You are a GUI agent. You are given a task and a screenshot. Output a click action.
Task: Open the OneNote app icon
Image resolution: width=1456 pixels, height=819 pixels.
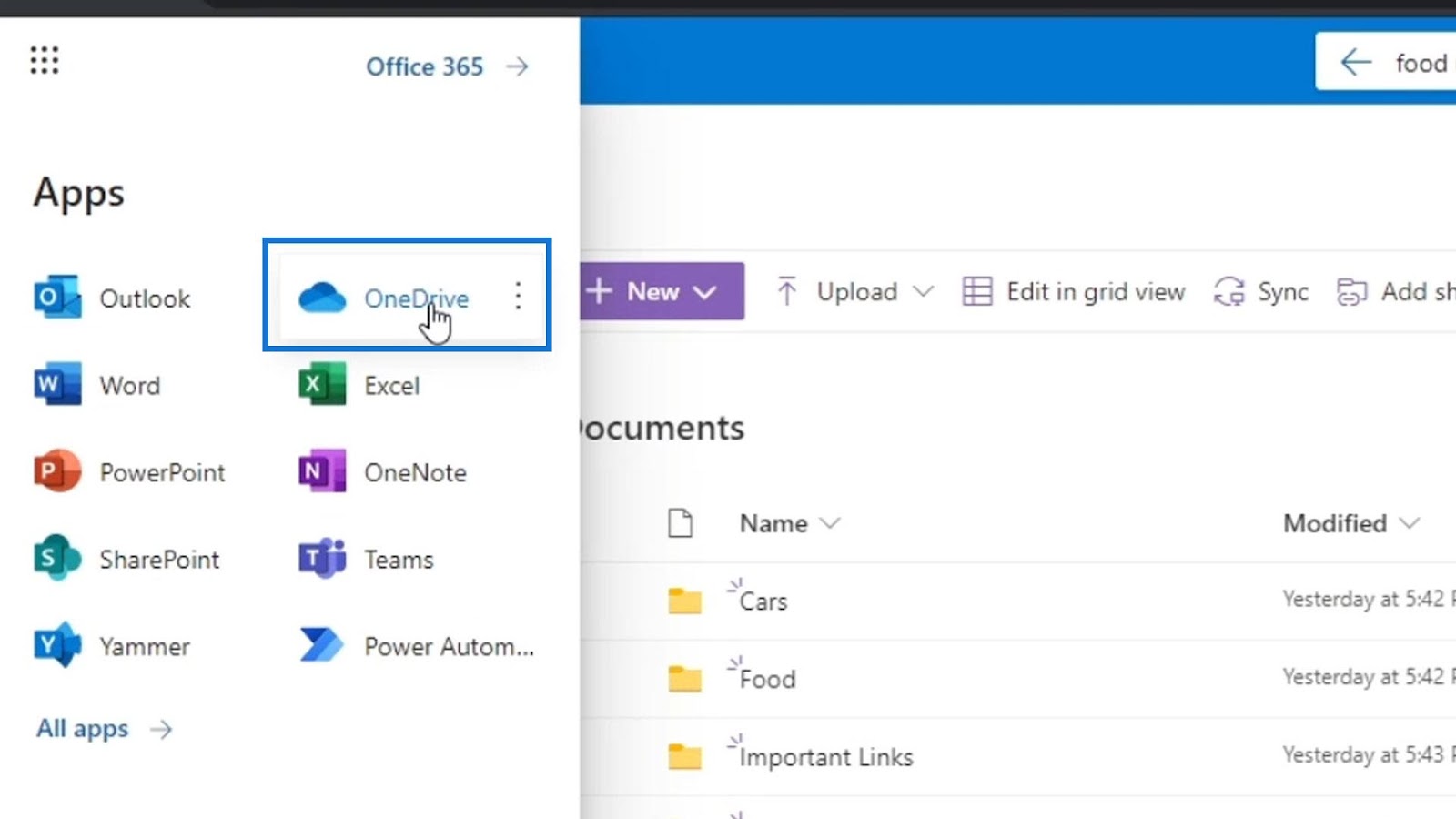click(x=322, y=471)
